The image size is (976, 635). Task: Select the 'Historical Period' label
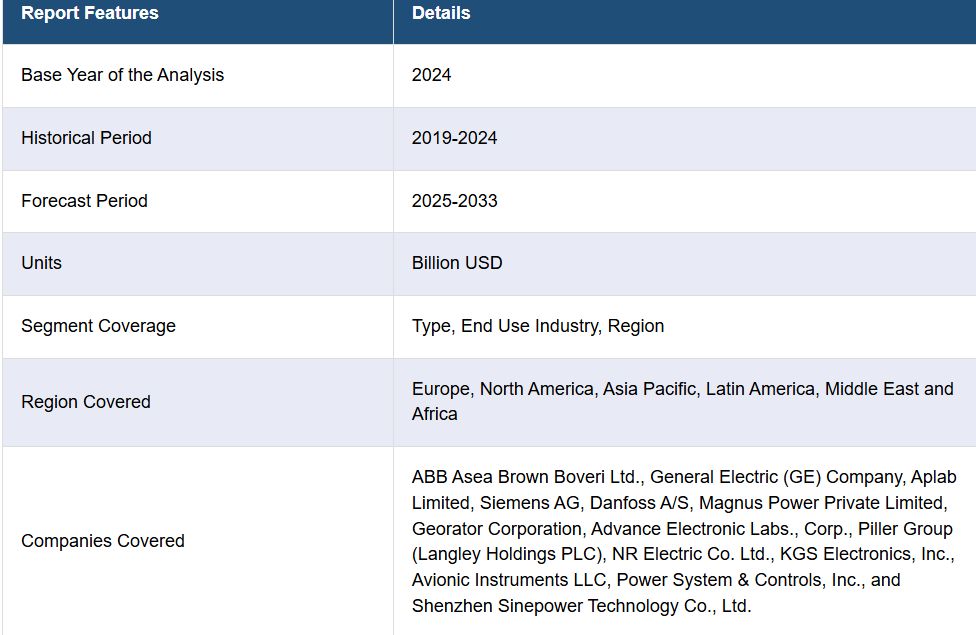point(87,138)
